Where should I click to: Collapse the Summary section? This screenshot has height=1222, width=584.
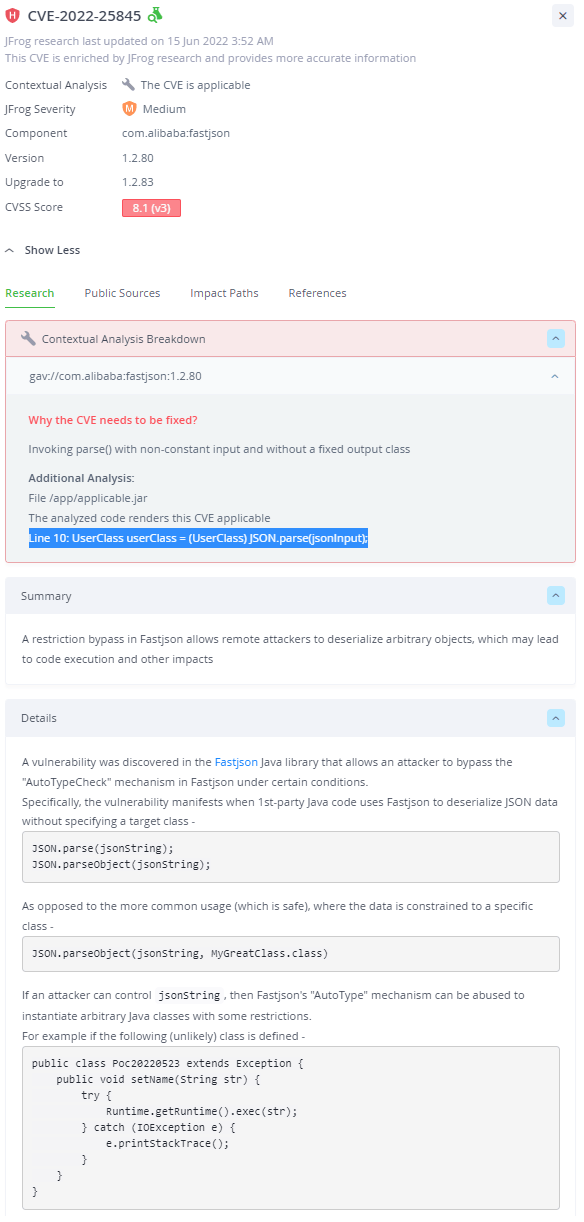pos(556,596)
